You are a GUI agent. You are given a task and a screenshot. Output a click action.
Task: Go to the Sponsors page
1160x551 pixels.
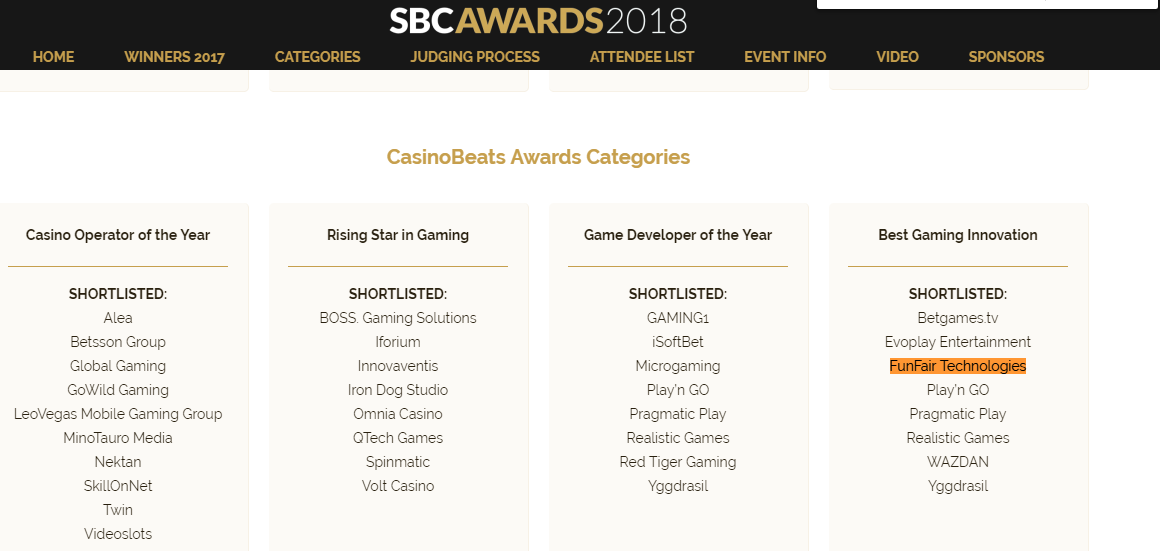[x=1006, y=57]
